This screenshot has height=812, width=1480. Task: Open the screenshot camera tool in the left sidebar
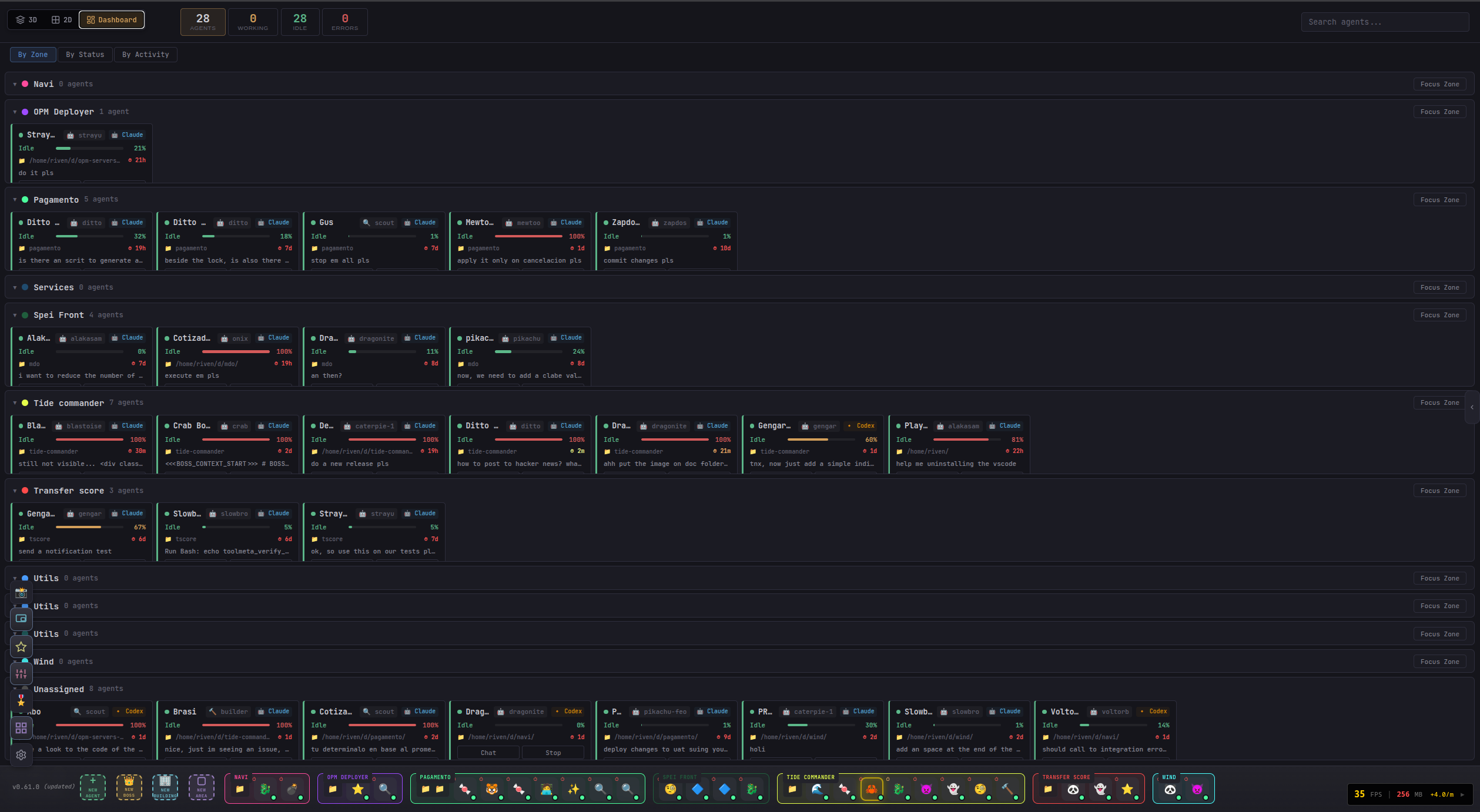pos(21,593)
